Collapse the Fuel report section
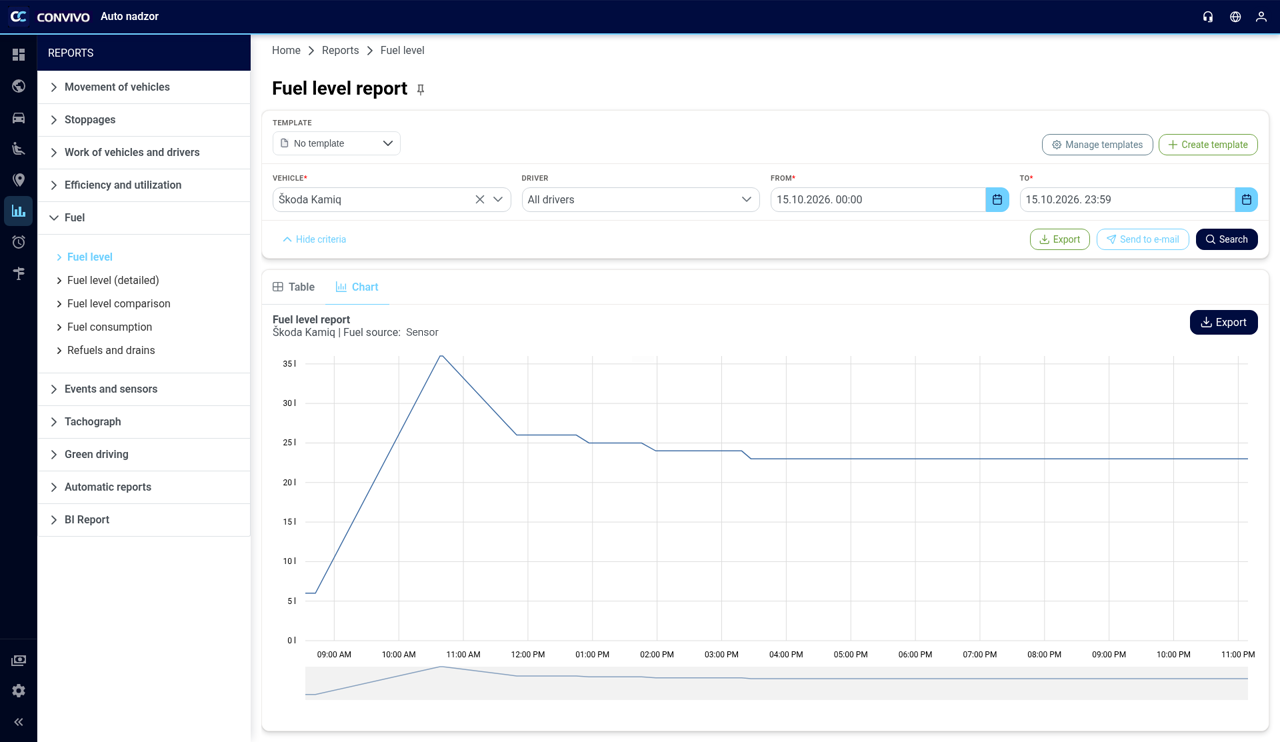Screen dimensions: 1280x742 coord(144,218)
